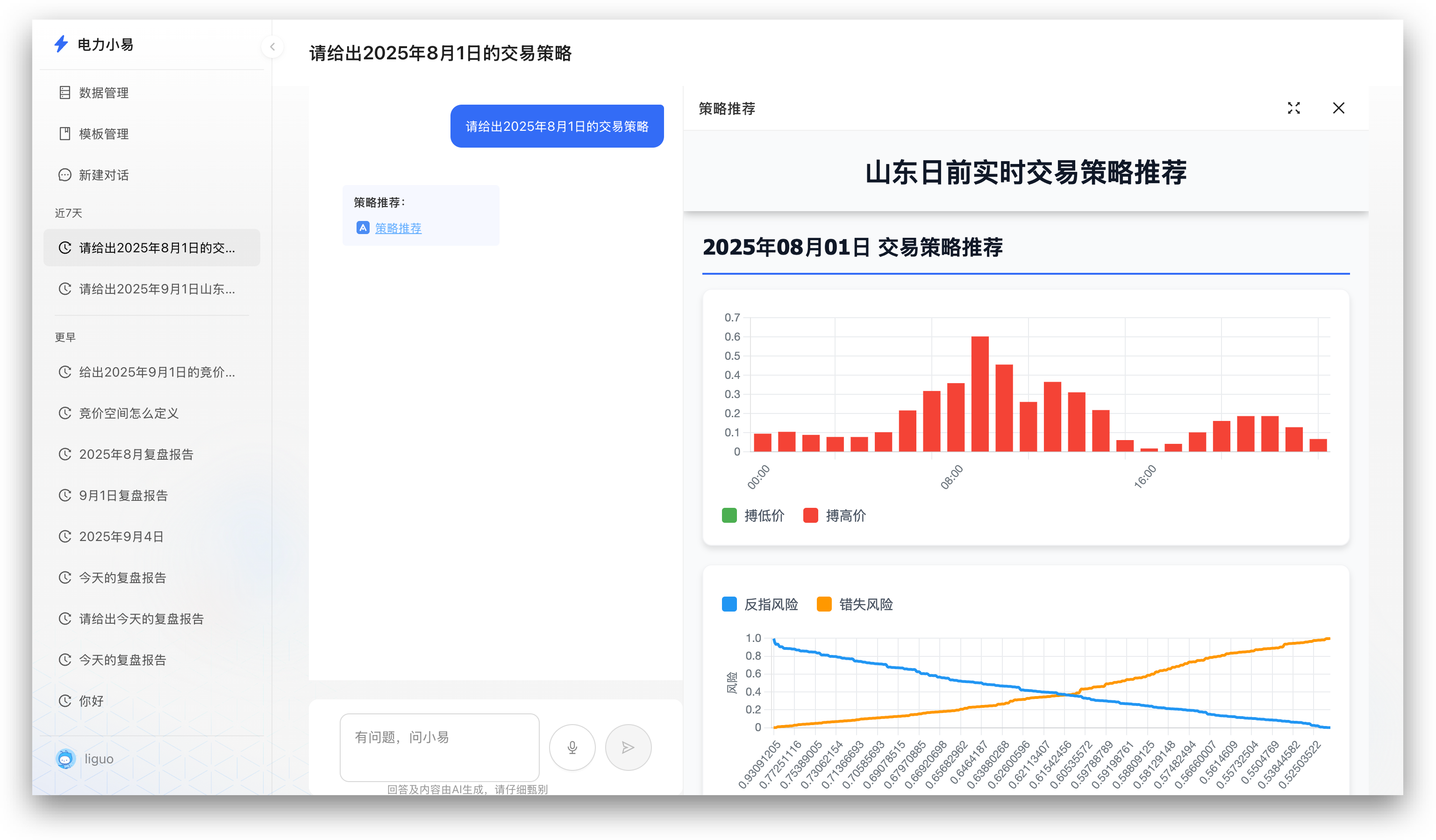
Task: Type in the 有问题，问小易 input box
Action: tap(439, 747)
